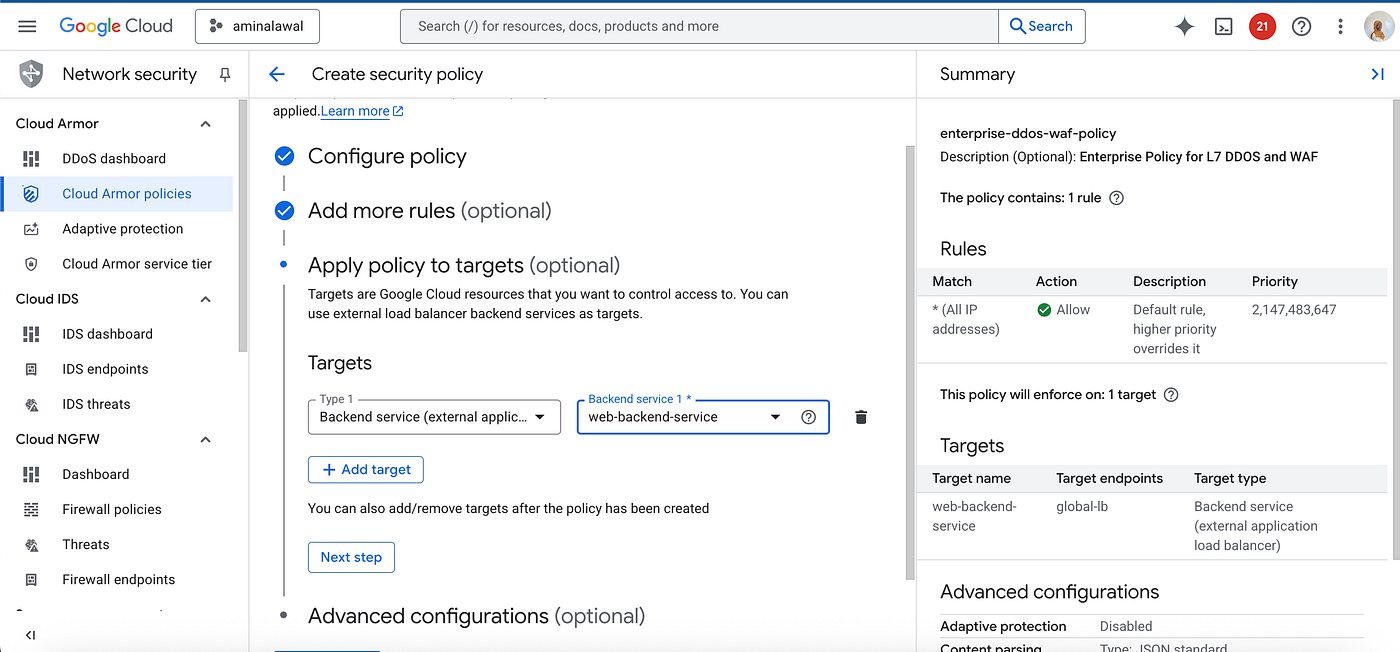
Task: Open the user account avatar
Action: tap(1379, 27)
